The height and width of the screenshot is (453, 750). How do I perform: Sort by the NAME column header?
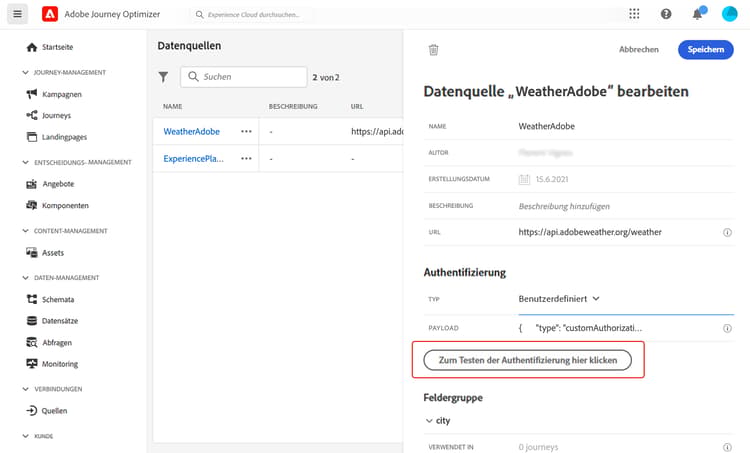coord(172,106)
